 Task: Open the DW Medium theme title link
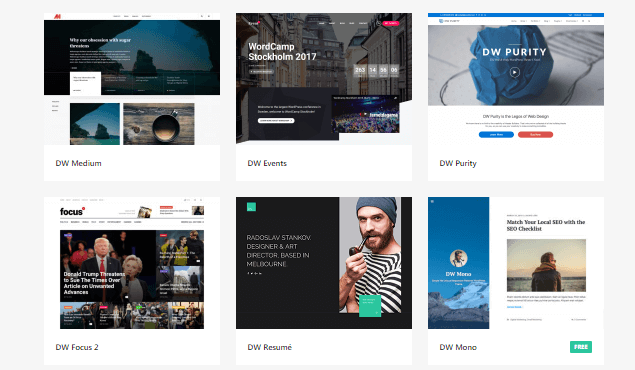click(x=79, y=163)
